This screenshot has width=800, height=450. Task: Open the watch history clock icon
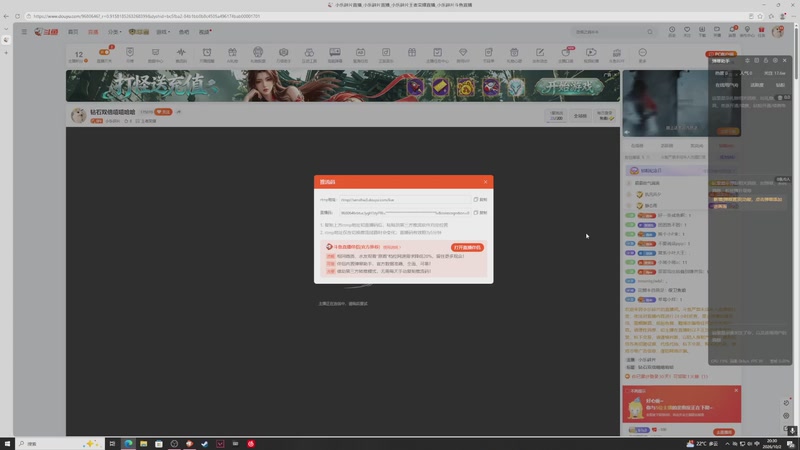(672, 30)
